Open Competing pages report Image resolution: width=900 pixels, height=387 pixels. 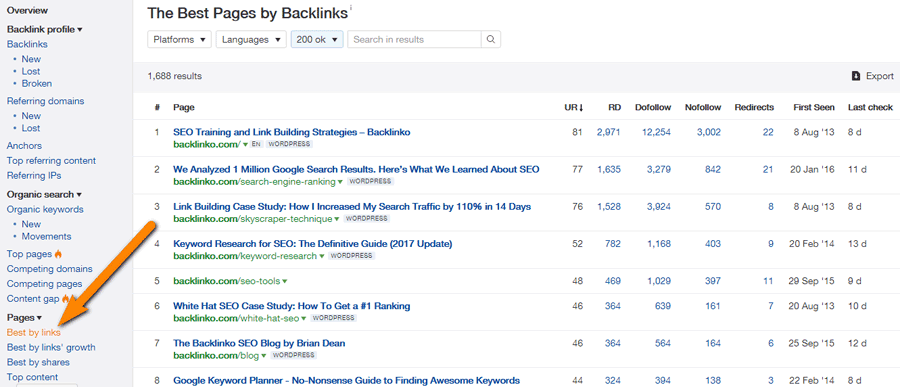click(x=44, y=284)
